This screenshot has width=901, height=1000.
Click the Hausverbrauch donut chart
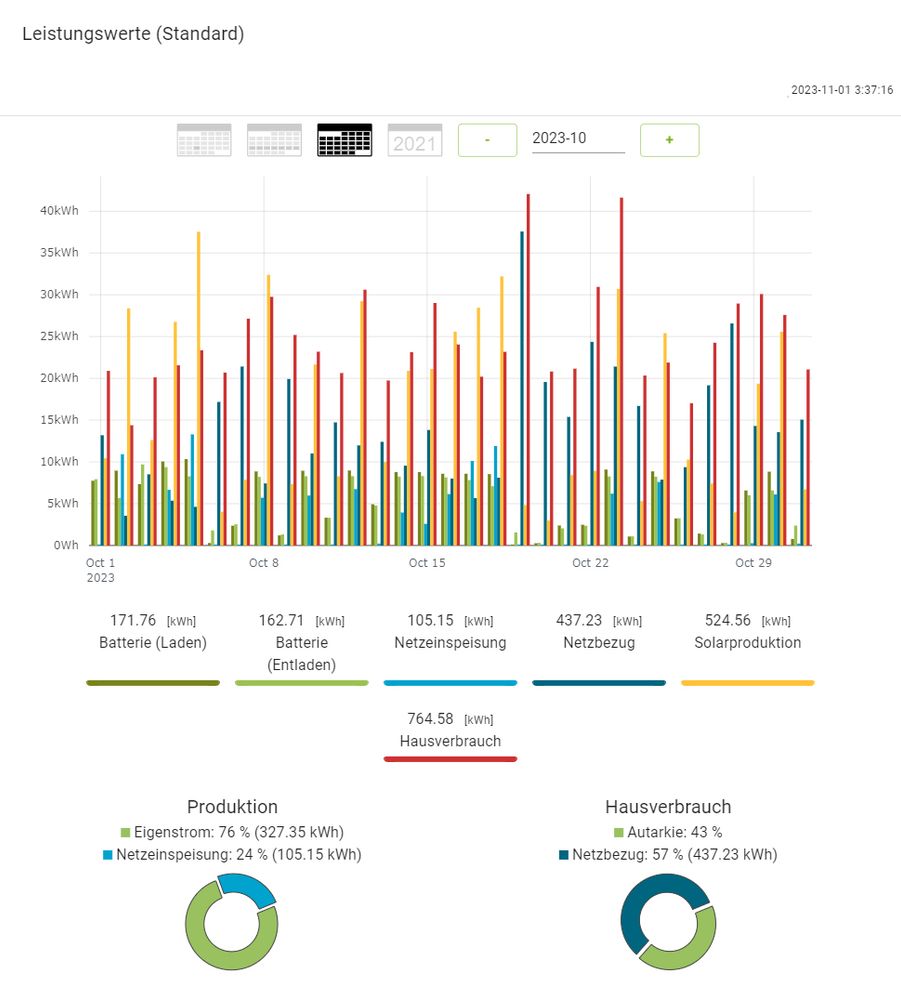(x=668, y=922)
